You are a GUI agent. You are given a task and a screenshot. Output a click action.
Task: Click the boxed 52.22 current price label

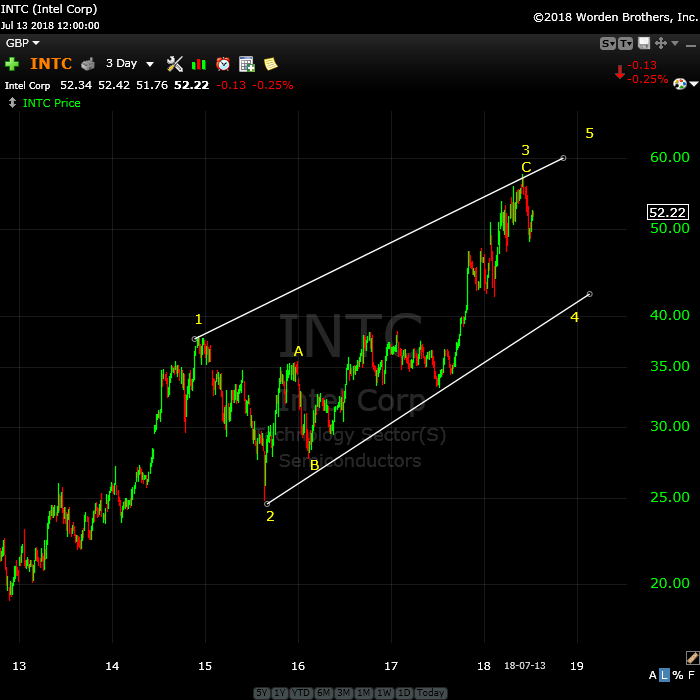click(667, 212)
